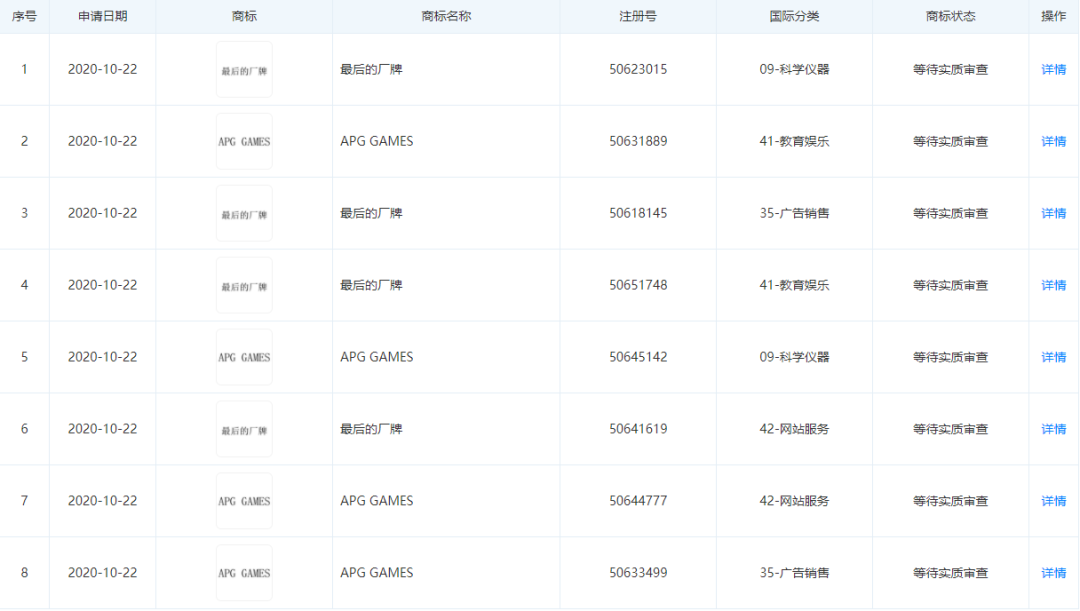Open 详情 link for registration 50651748

tap(1053, 285)
